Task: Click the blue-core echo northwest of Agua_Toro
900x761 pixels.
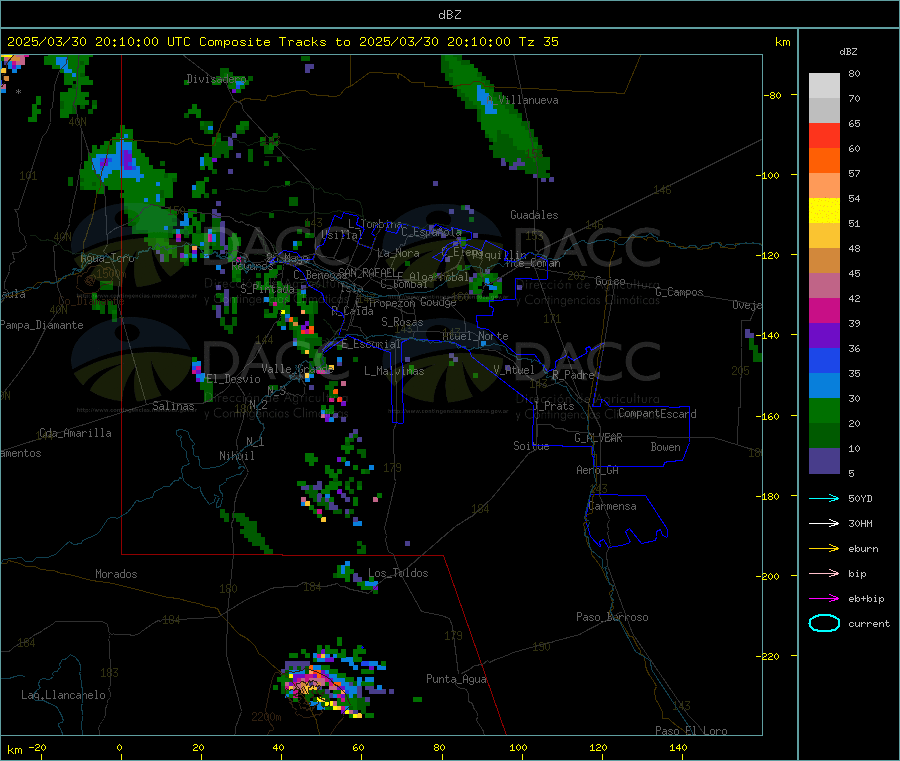Action: click(x=119, y=159)
